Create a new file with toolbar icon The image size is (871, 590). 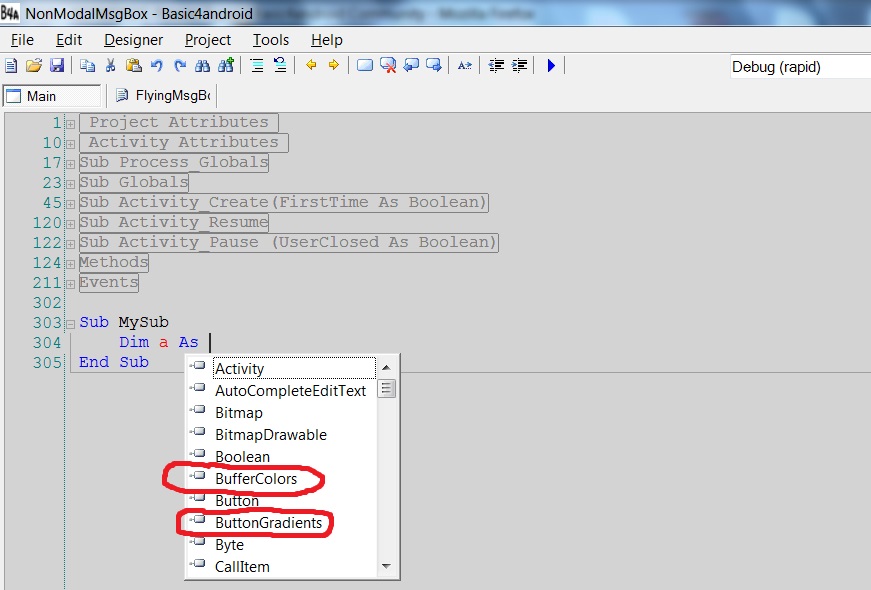coord(11,66)
